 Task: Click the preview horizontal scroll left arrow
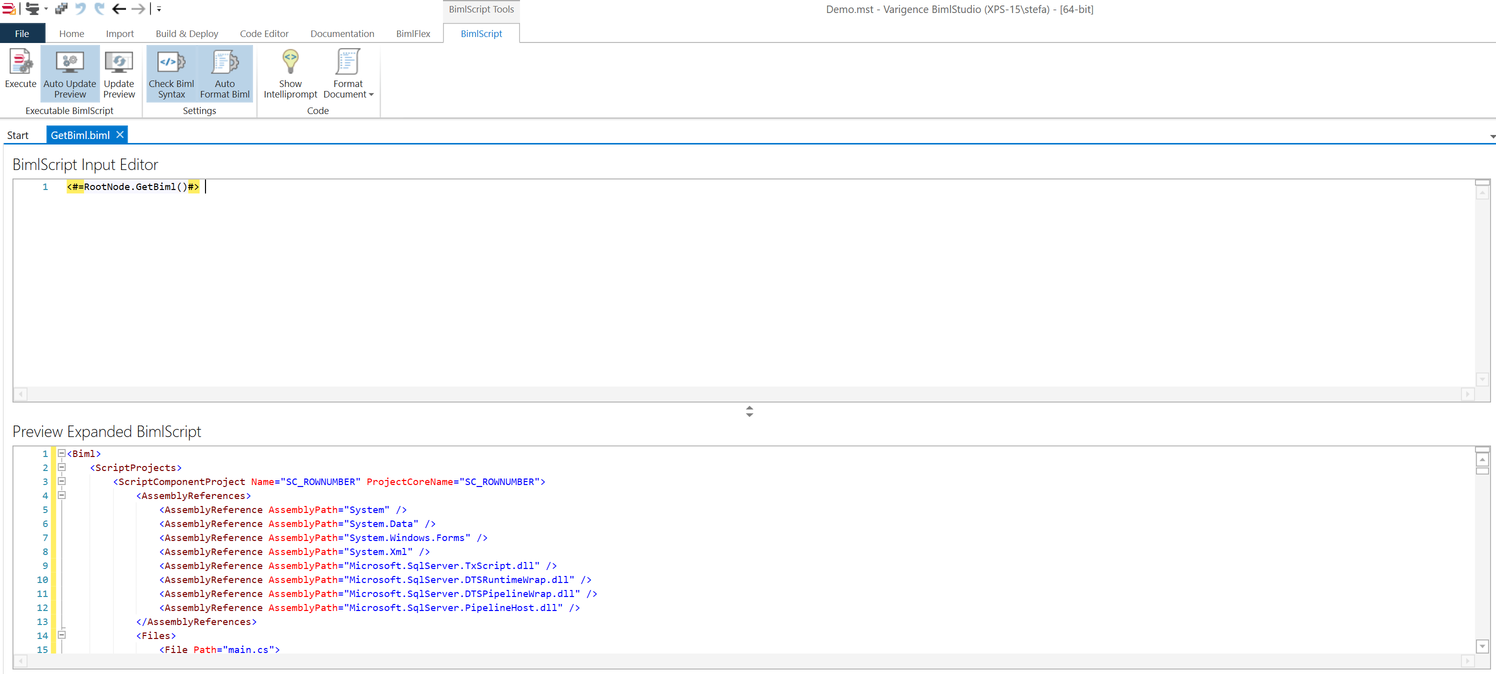[x=20, y=661]
